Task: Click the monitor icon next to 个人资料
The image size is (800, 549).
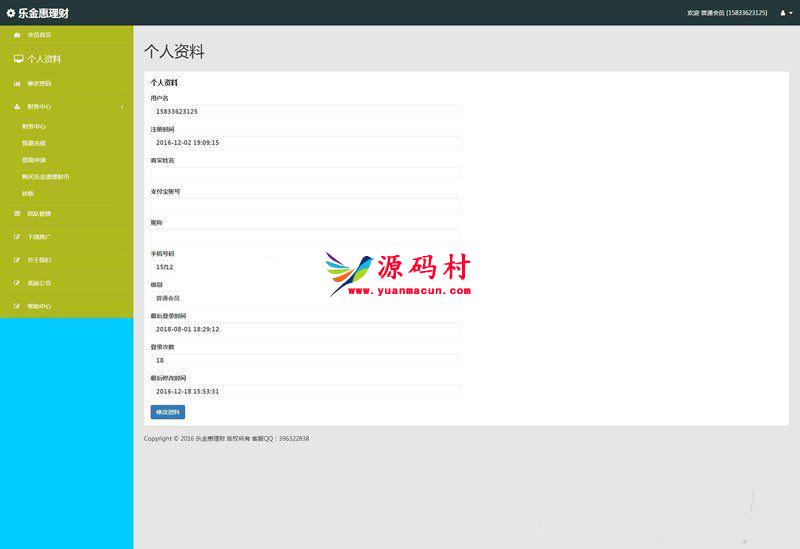Action: click(x=18, y=59)
